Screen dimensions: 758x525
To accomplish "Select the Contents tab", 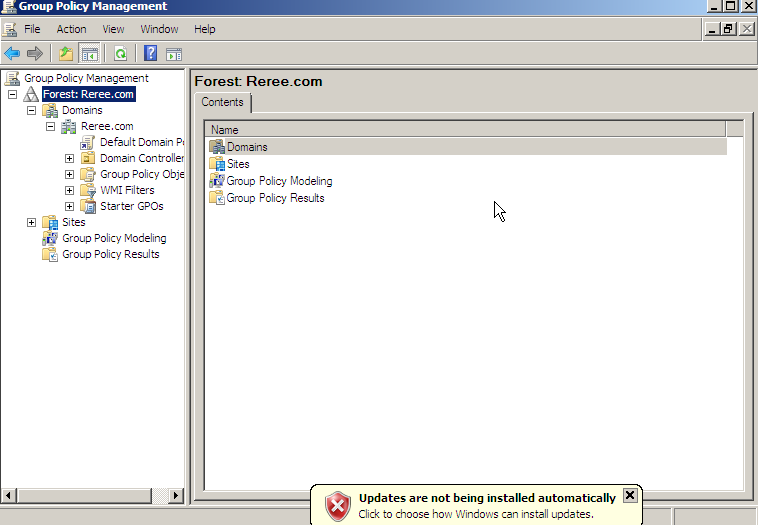I will click(x=222, y=102).
